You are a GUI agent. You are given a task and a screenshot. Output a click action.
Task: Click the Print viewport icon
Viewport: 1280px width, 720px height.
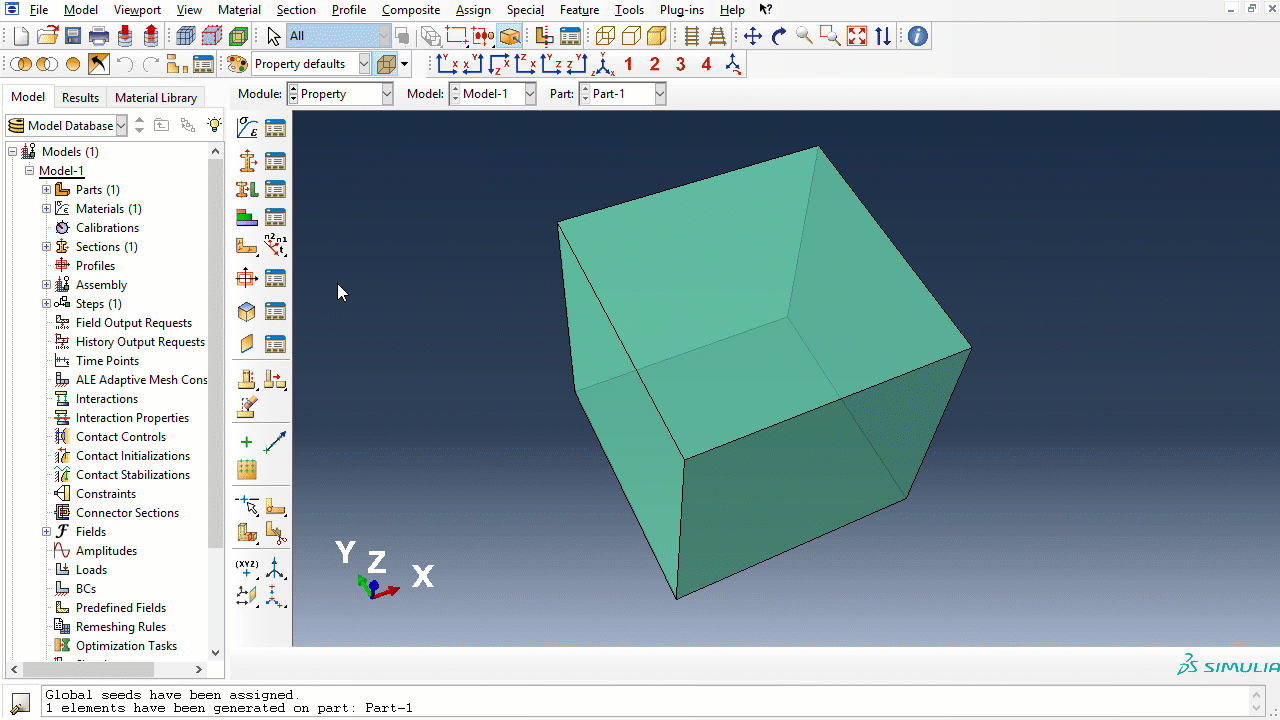tap(99, 36)
